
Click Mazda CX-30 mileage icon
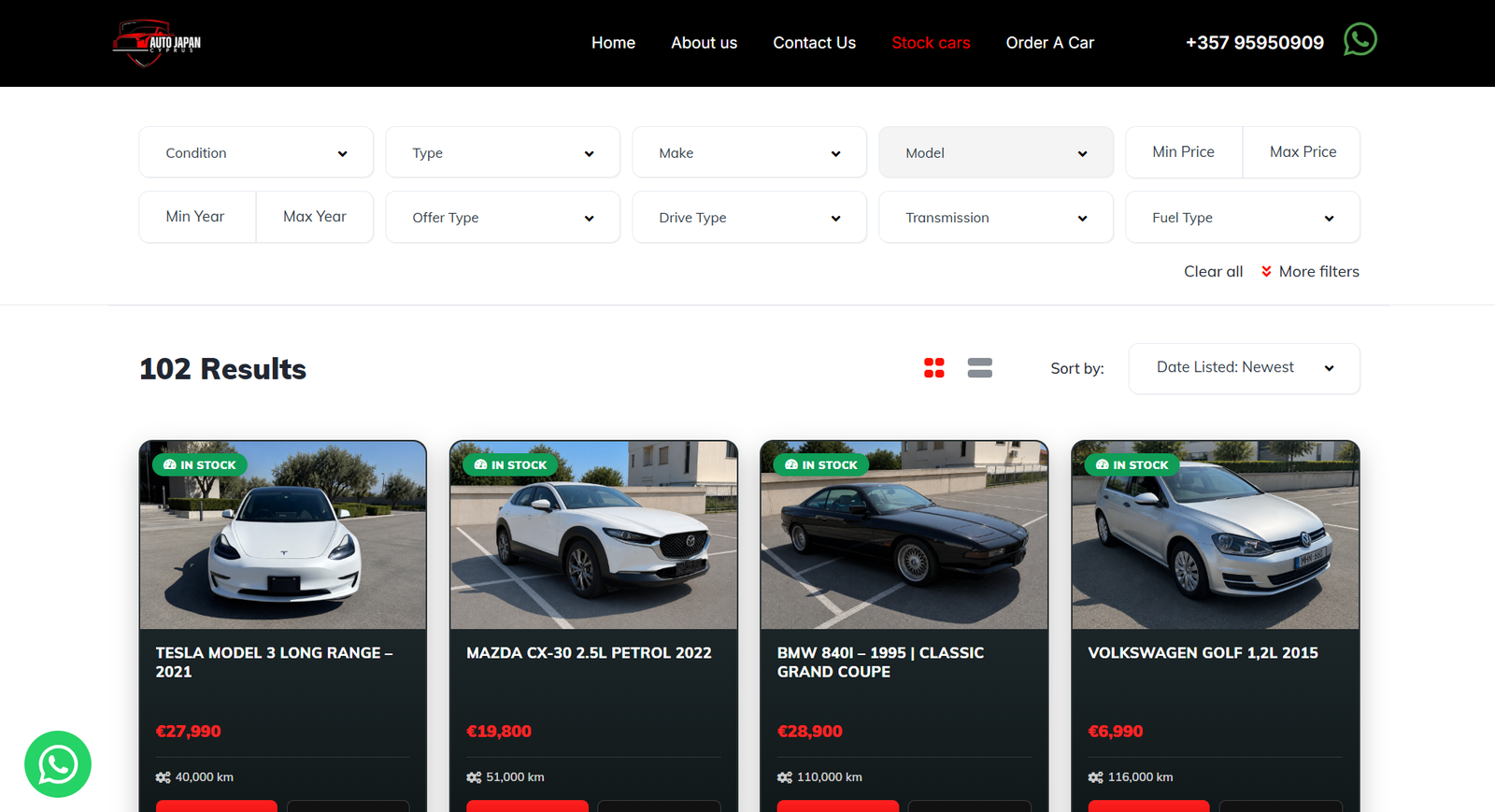tap(474, 777)
